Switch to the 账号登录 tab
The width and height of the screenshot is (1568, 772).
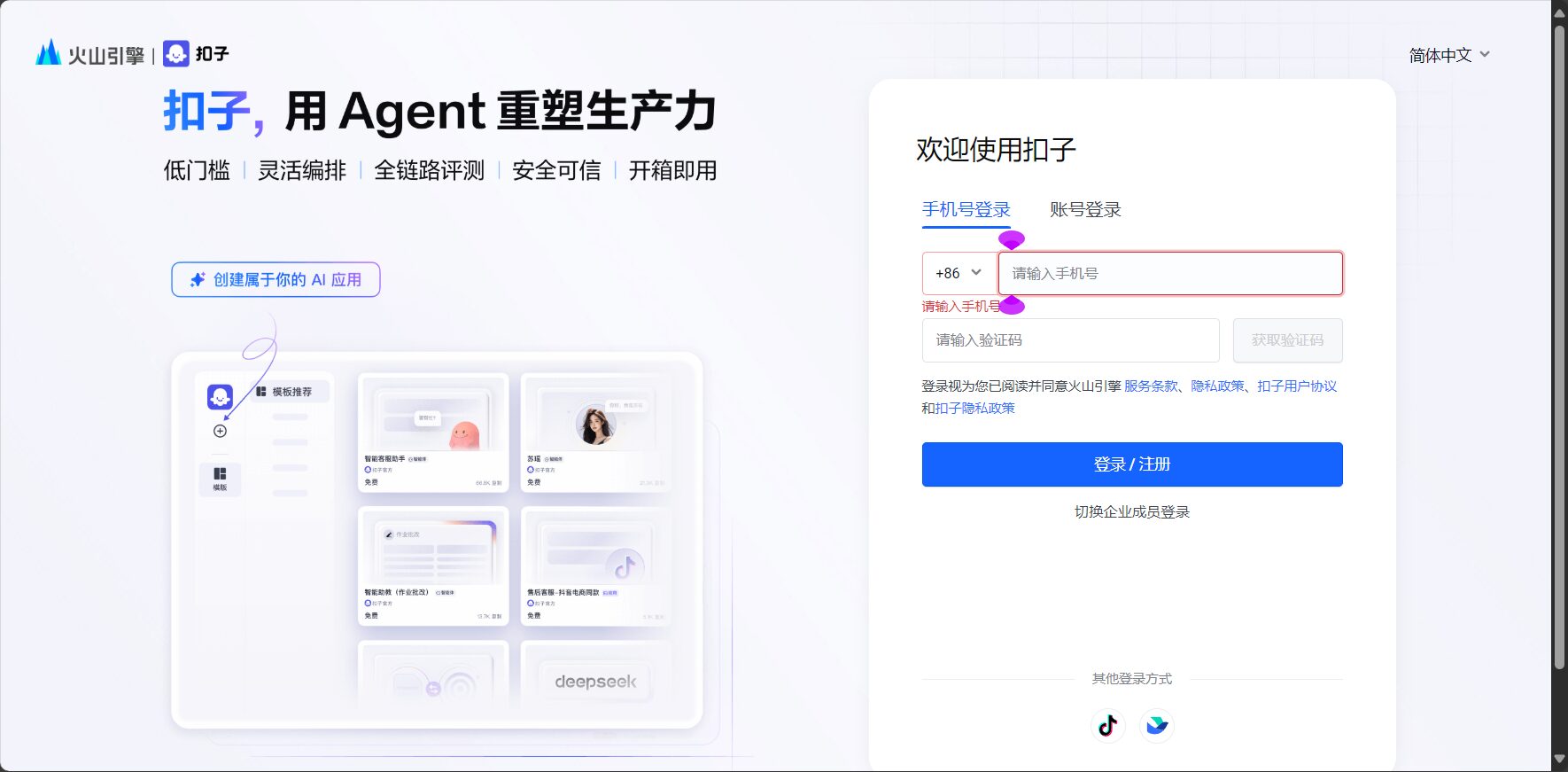[x=1085, y=210]
